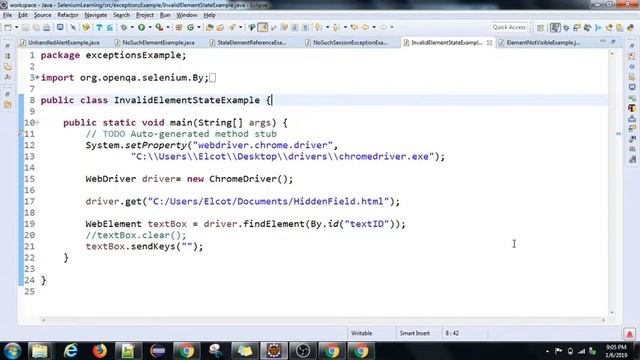Image resolution: width=640 pixels, height=360 pixels.
Task: Expand the Debug dropdown arrow
Action: (x=132, y=27)
